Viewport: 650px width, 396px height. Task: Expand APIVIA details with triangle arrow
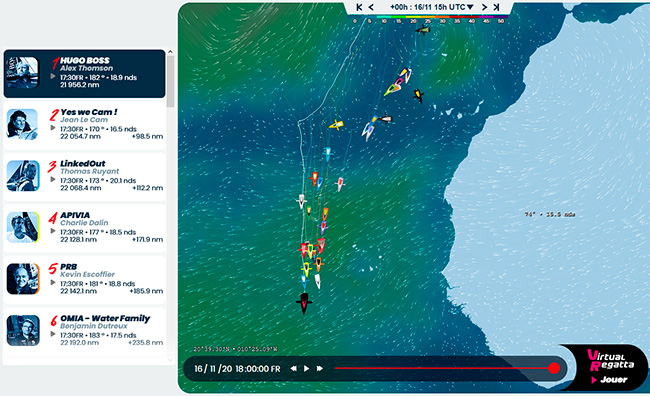tap(53, 231)
